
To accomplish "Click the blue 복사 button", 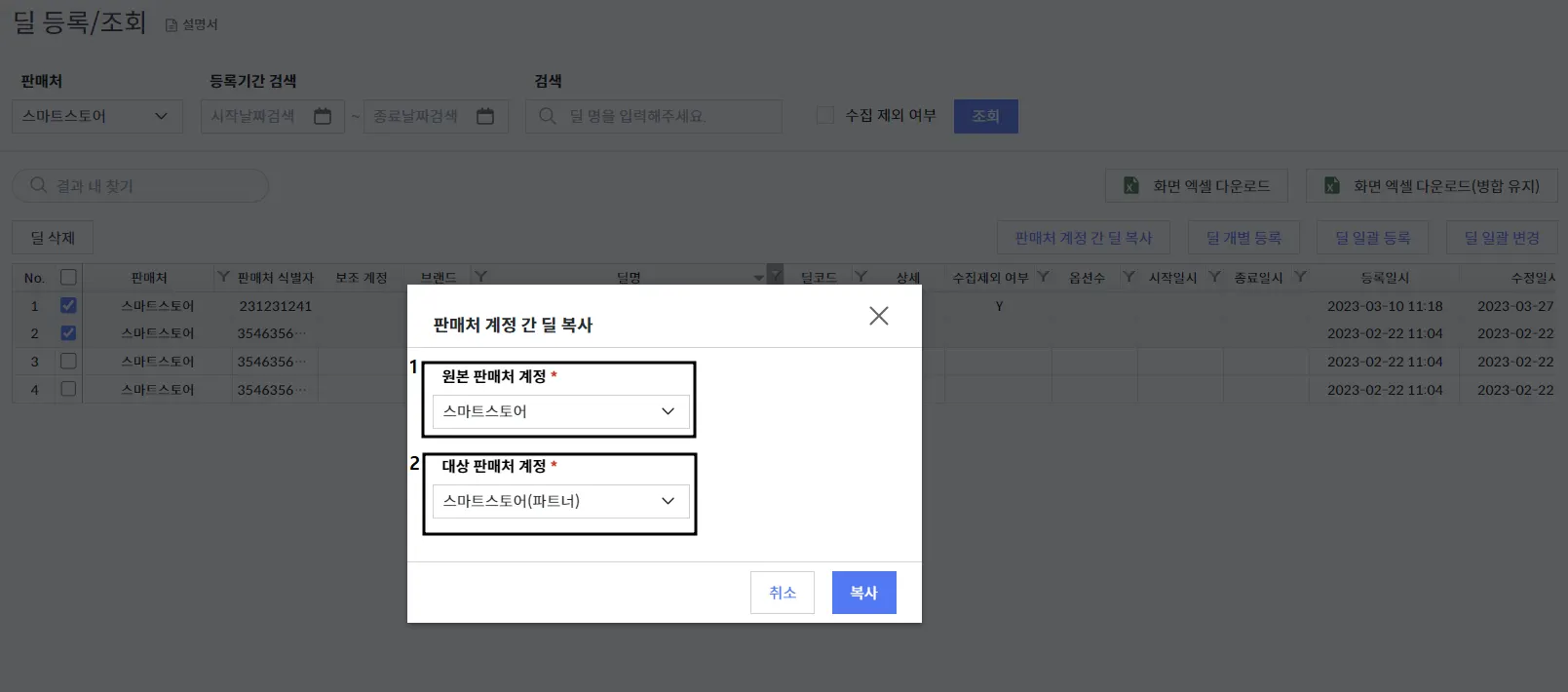I will (864, 593).
